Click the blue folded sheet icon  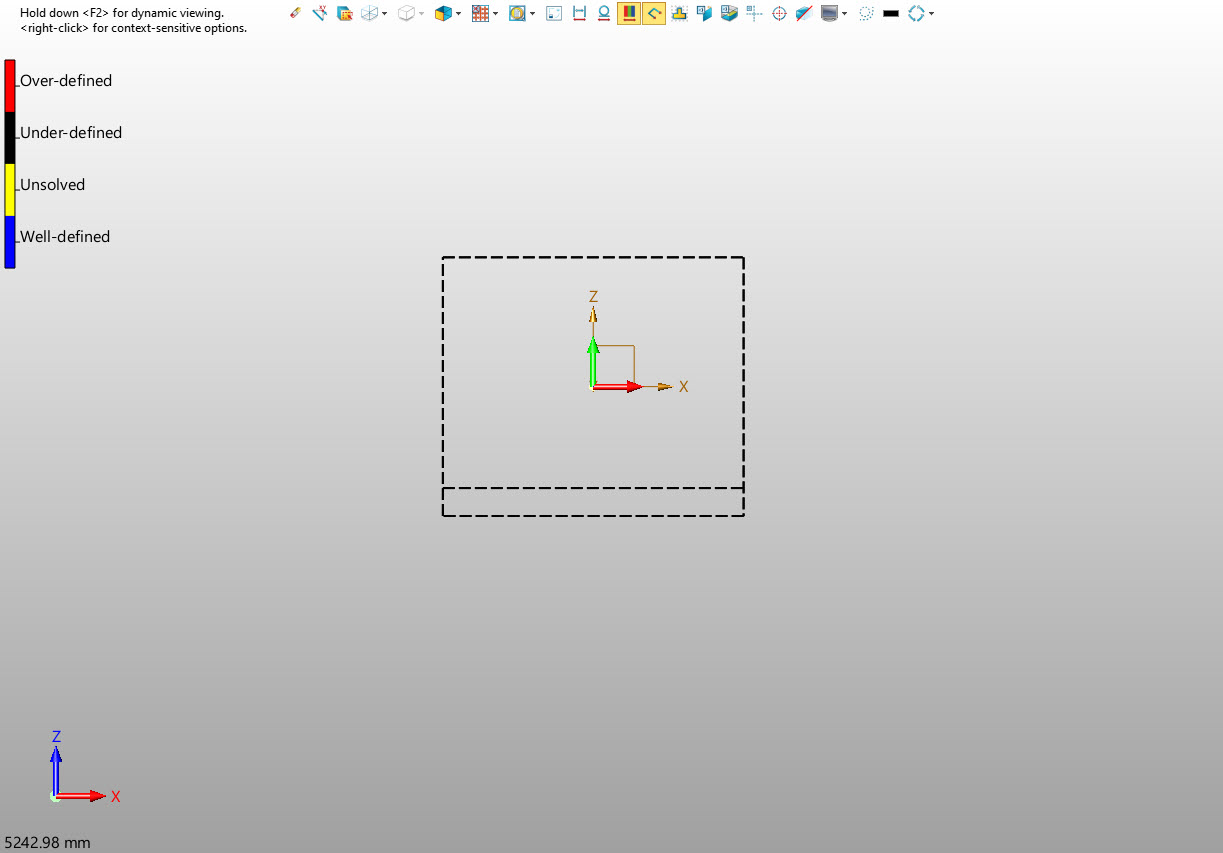click(704, 13)
